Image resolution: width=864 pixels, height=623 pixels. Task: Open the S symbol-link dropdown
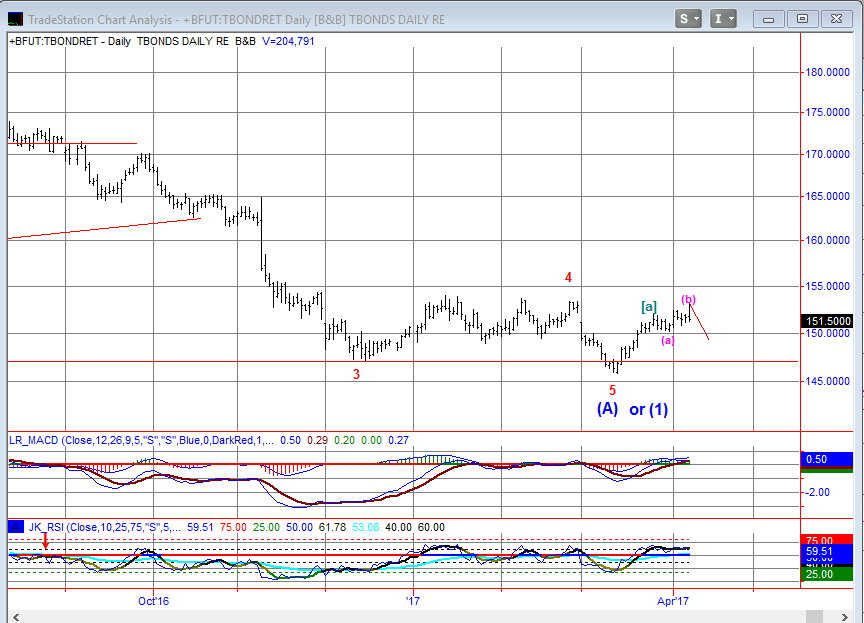click(x=688, y=19)
